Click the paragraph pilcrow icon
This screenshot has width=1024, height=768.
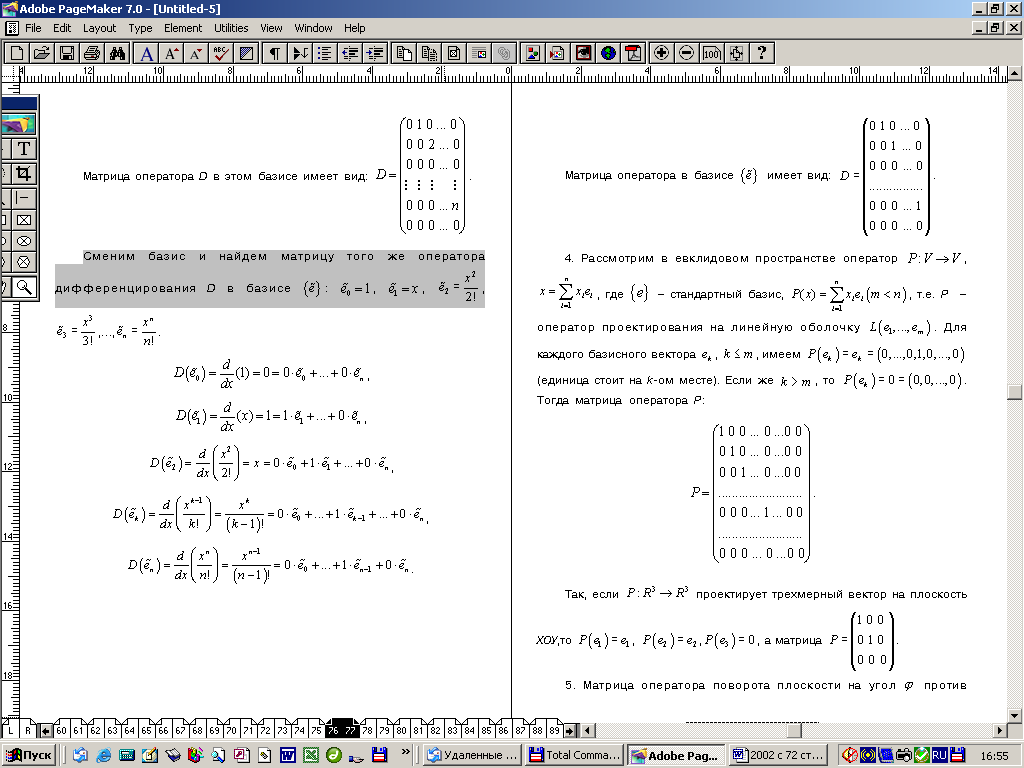pyautogui.click(x=275, y=53)
